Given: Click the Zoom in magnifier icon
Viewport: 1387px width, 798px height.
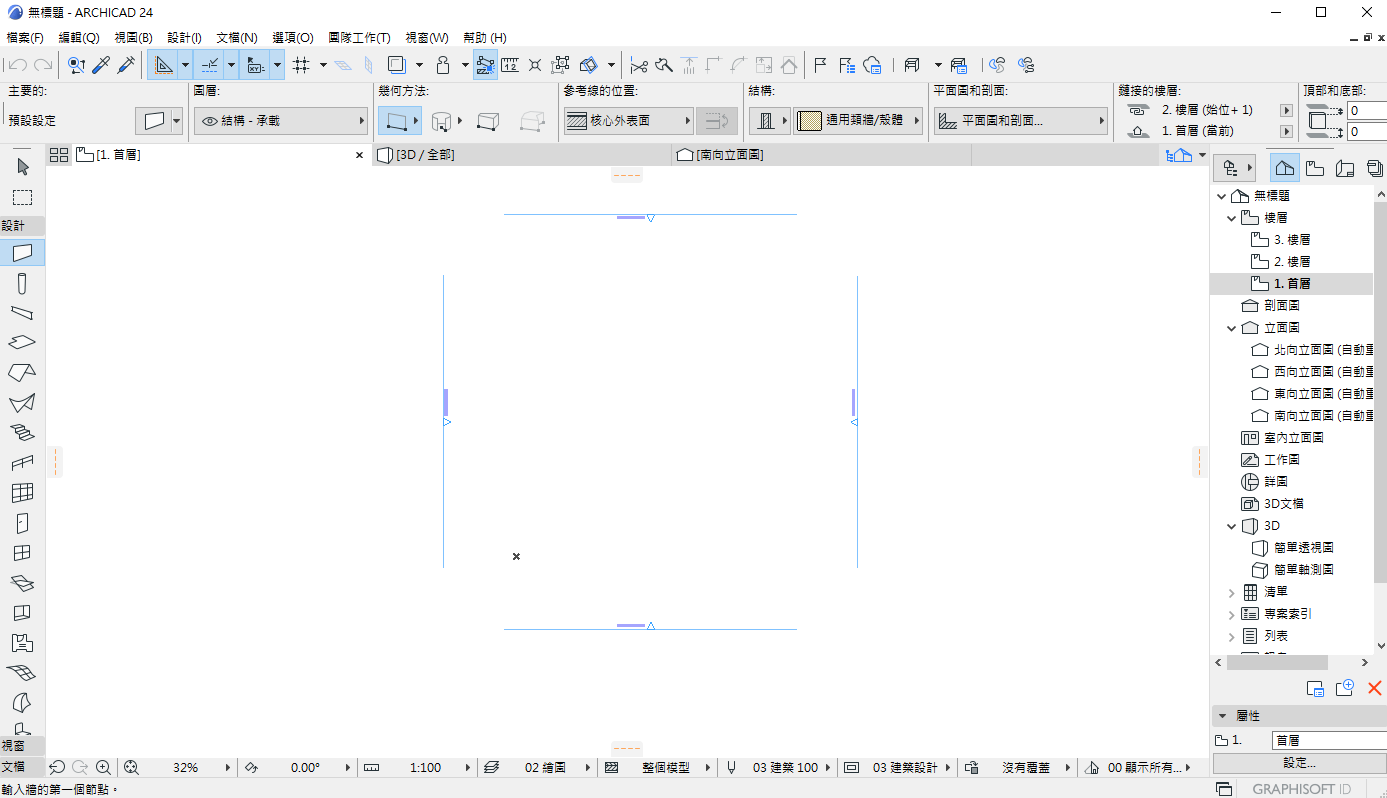Looking at the screenshot, I should point(103,768).
